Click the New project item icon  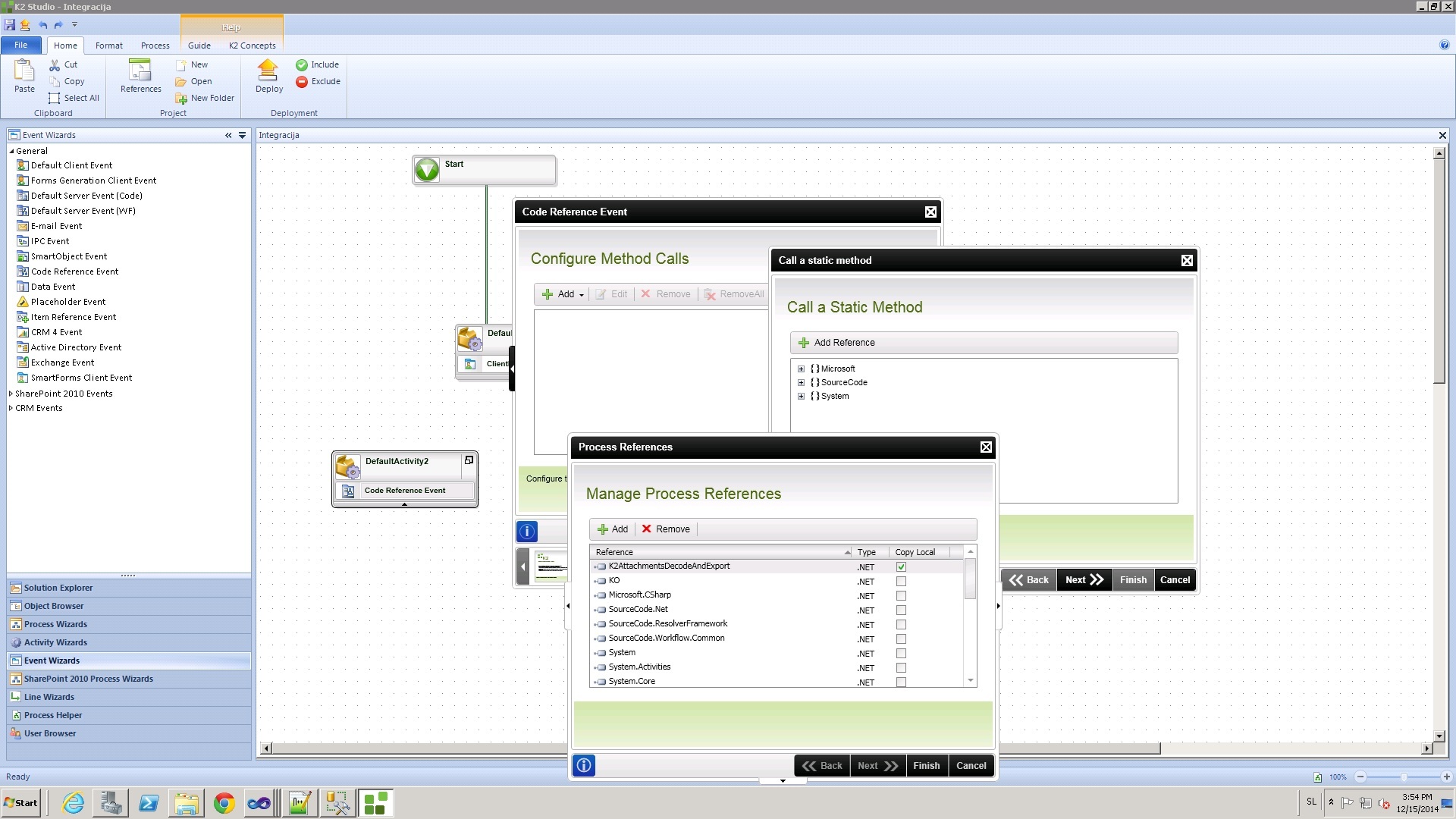[x=181, y=65]
